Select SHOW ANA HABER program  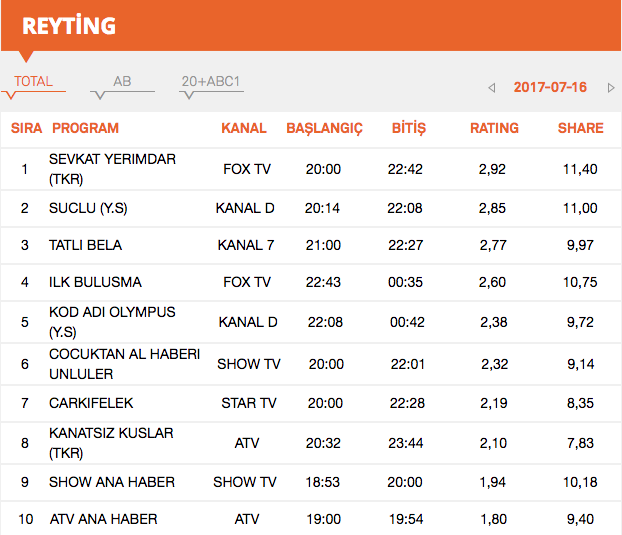(x=112, y=482)
